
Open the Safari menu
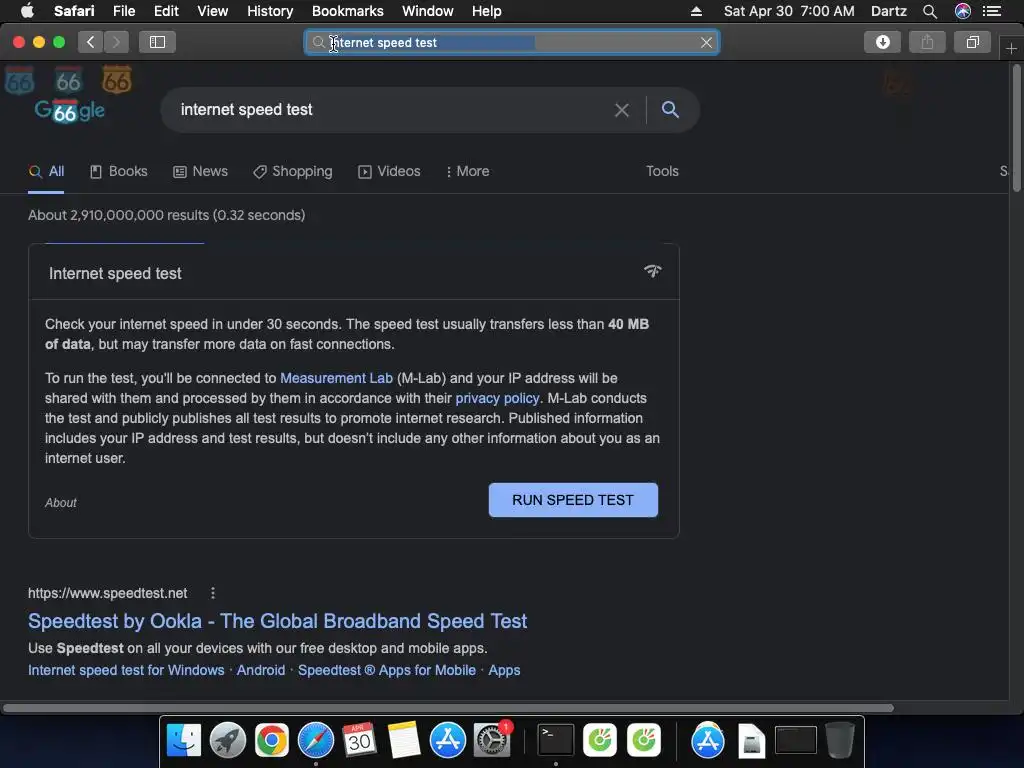tap(74, 11)
